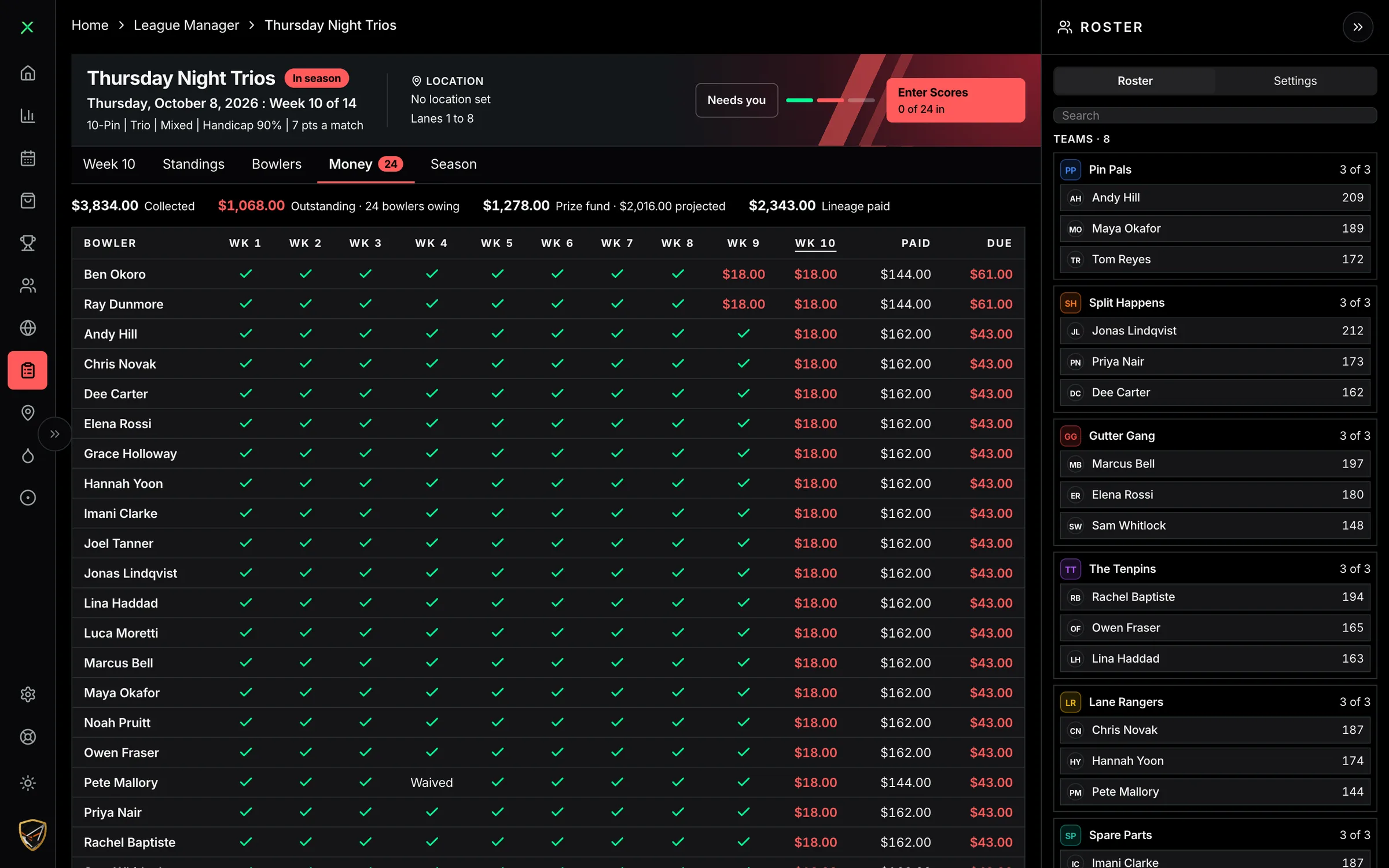
Task: Open the globe icon in sidebar
Action: [x=28, y=328]
